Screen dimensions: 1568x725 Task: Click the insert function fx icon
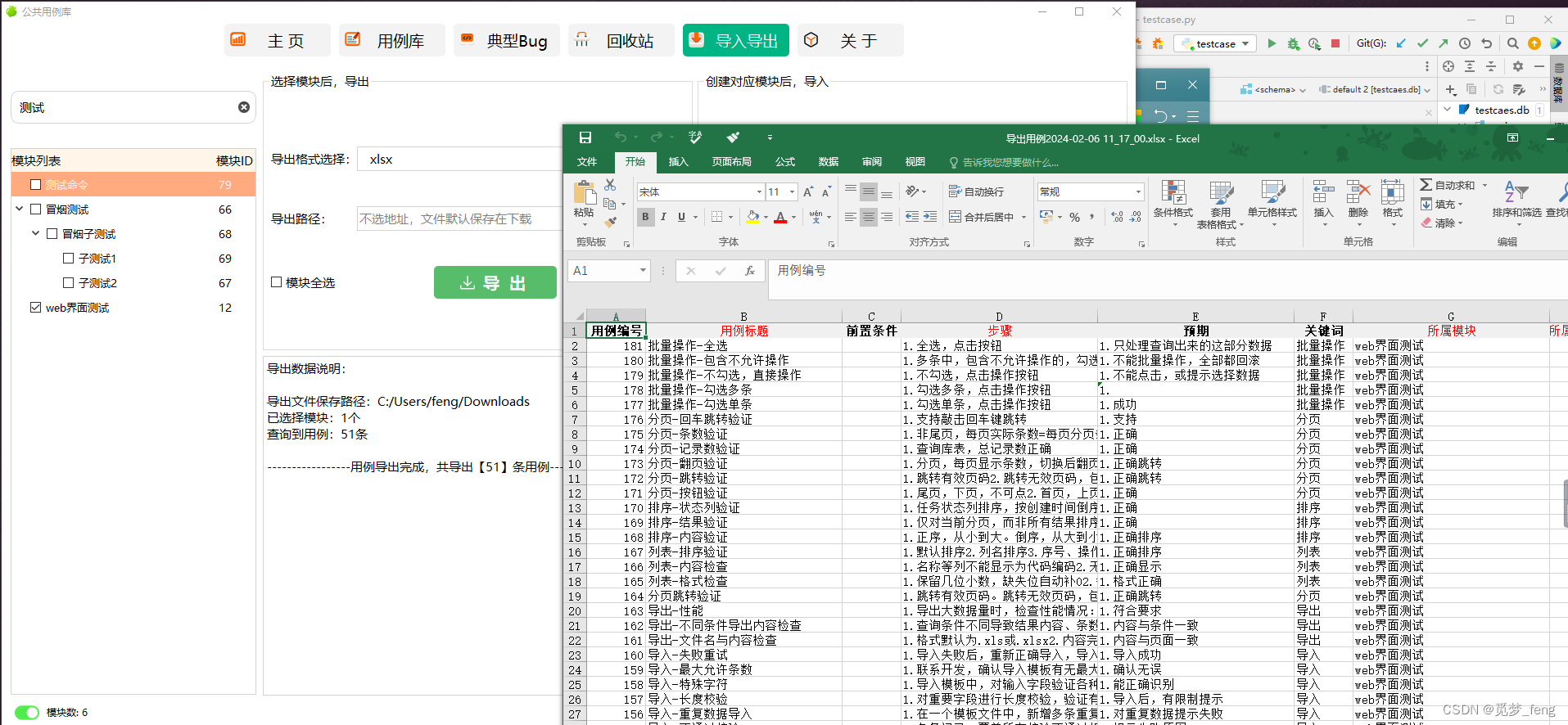click(749, 271)
